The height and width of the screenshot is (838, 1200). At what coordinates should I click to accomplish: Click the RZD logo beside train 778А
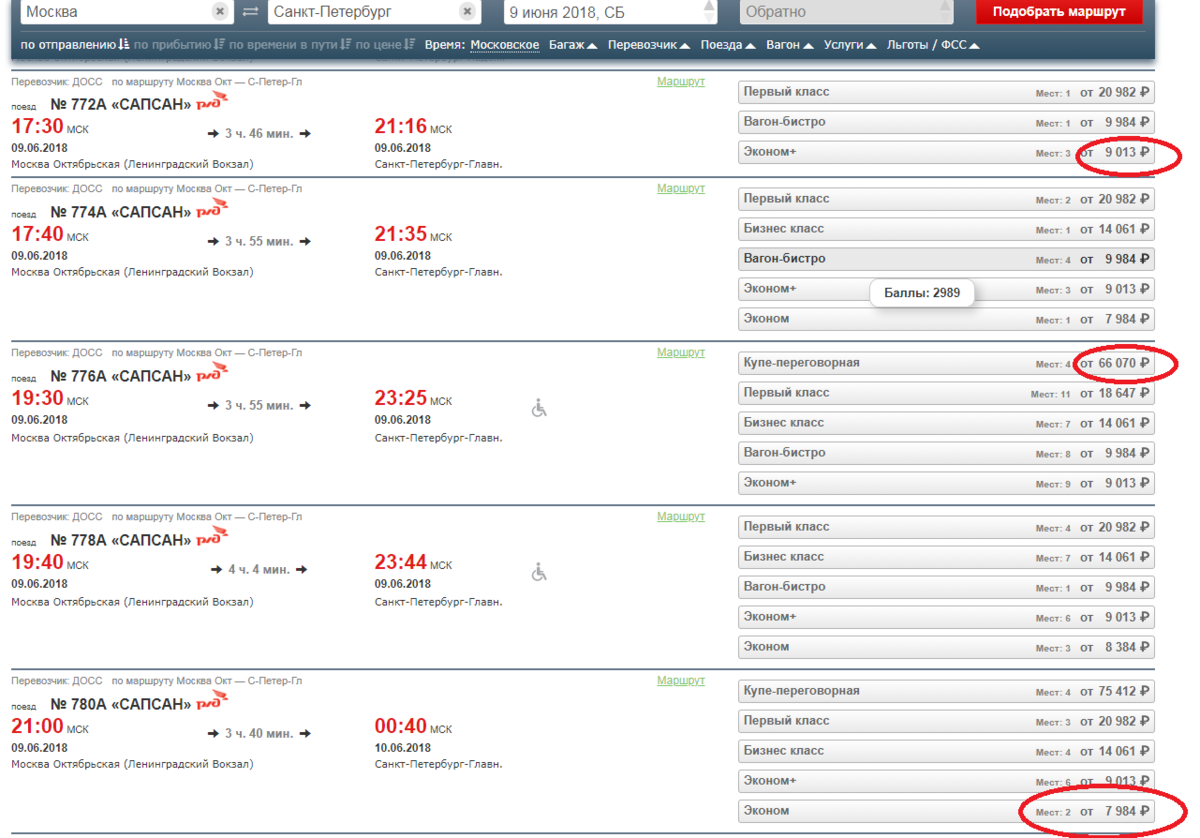point(212,537)
